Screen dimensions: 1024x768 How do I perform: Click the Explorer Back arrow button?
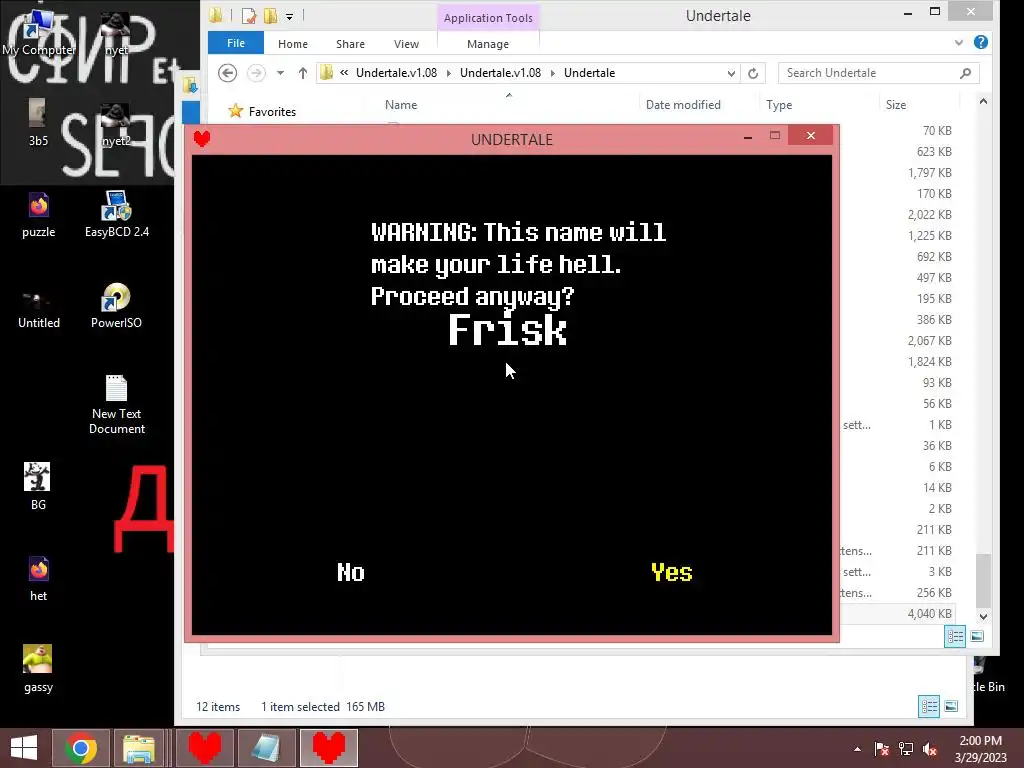point(227,72)
